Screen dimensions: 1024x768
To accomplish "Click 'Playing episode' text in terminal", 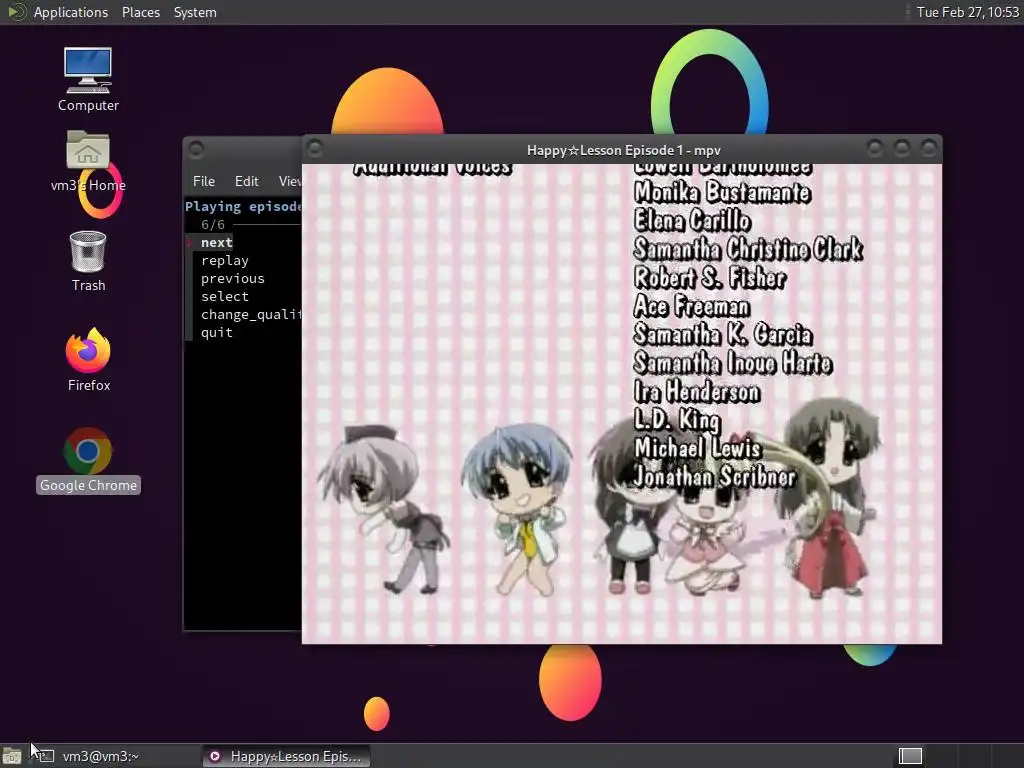I will [x=243, y=206].
